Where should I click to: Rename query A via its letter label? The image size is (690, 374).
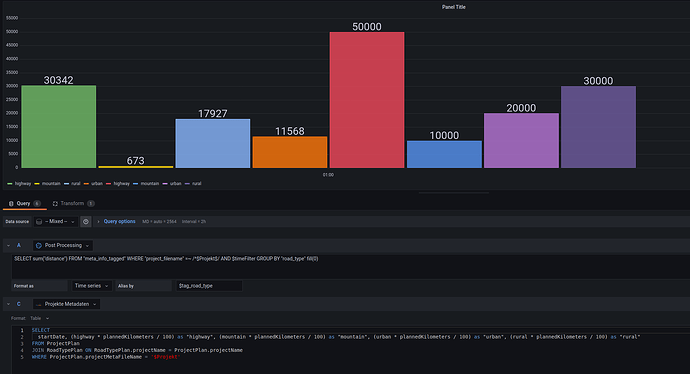(x=19, y=245)
